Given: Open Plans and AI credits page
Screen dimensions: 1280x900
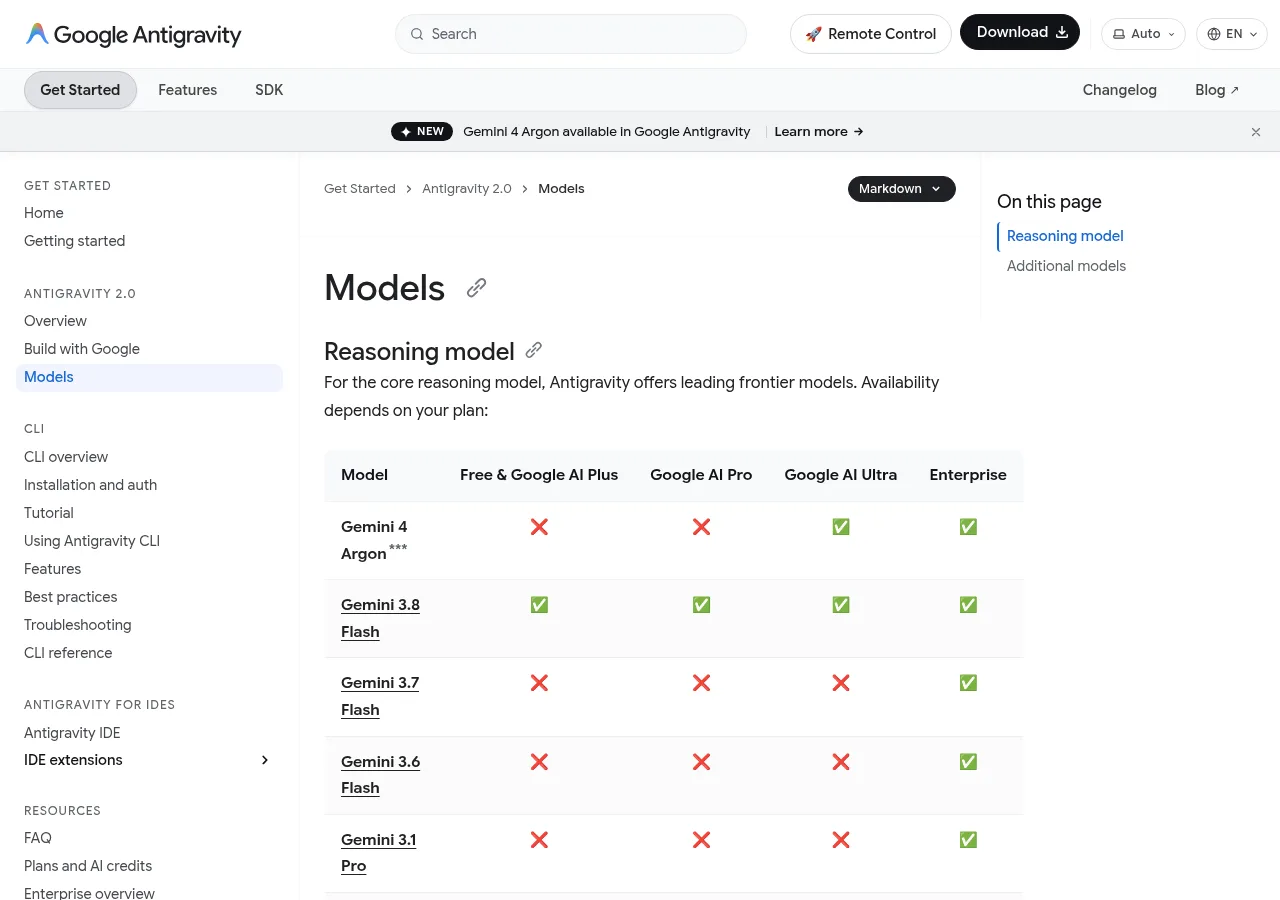Looking at the screenshot, I should [88, 866].
